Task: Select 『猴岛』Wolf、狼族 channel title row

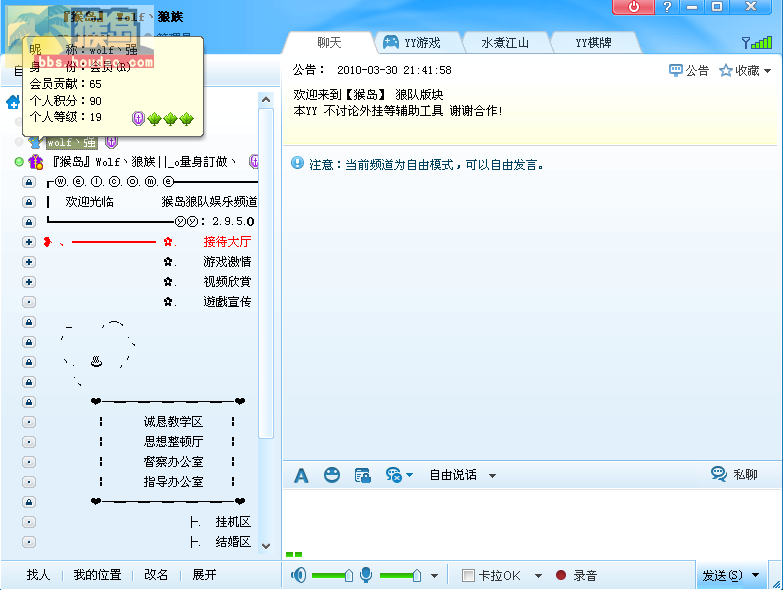Action: 144,162
